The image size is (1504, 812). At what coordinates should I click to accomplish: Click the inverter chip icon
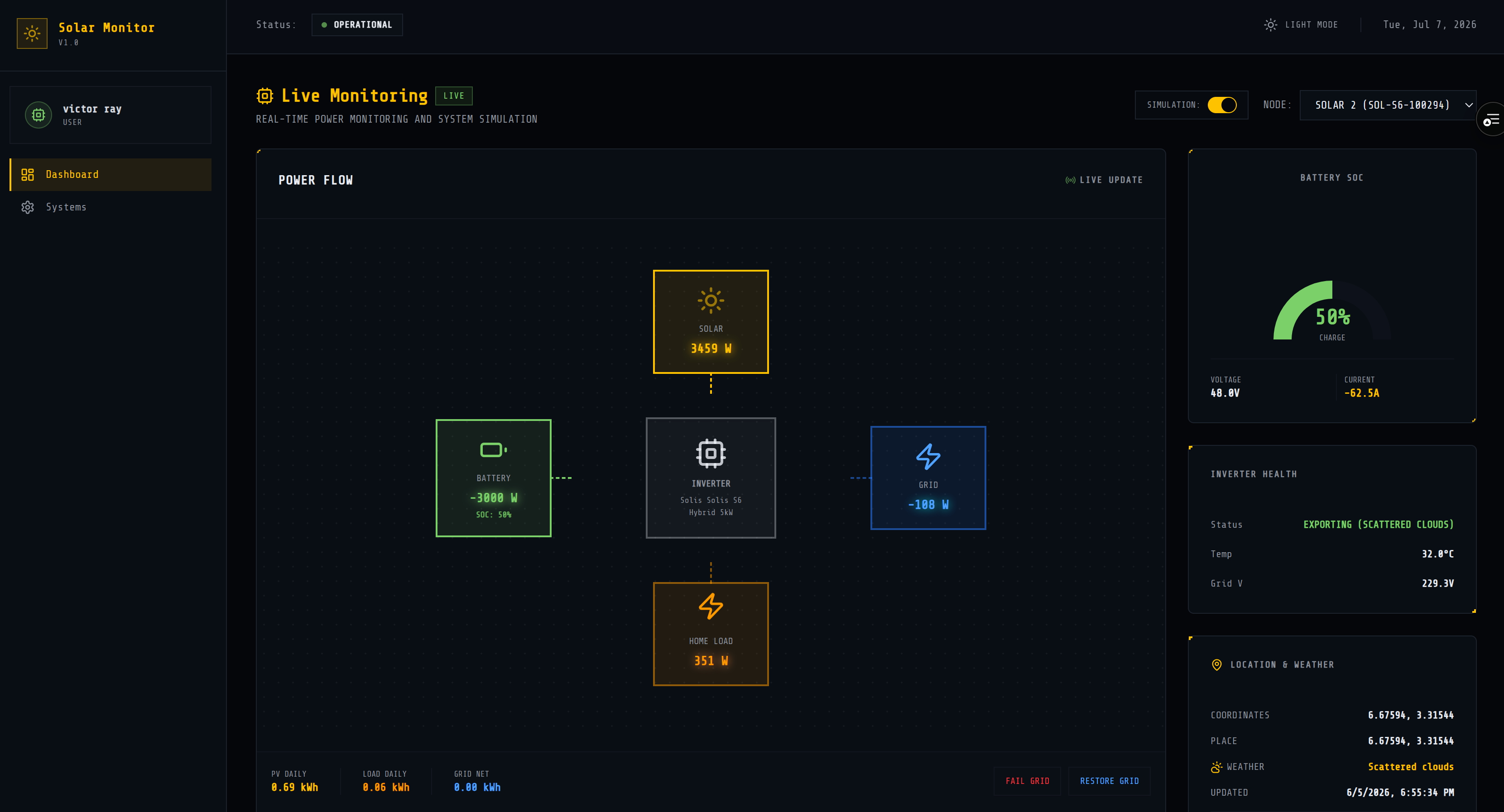[711, 453]
